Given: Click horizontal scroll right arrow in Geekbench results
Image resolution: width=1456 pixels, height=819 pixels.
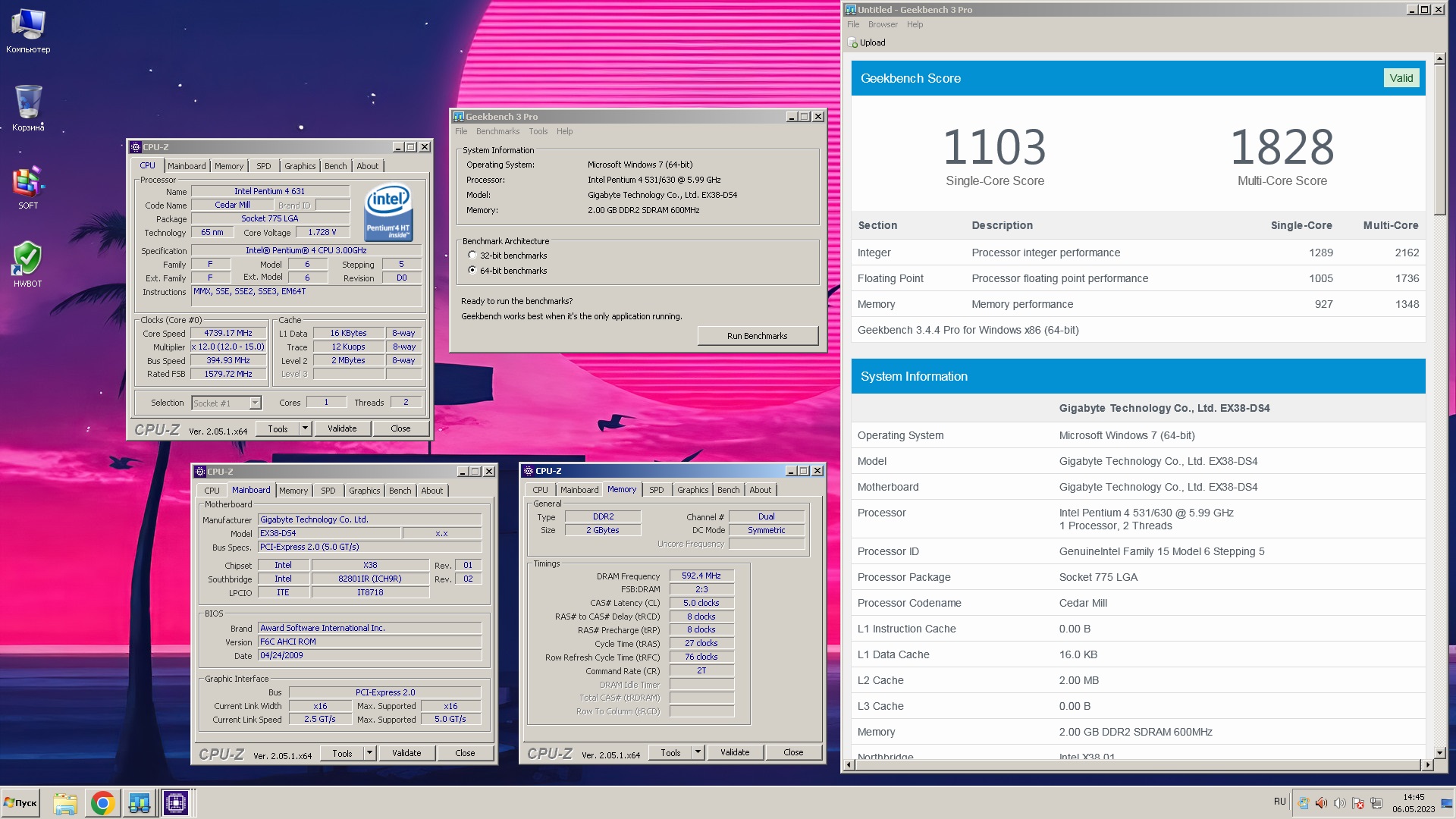Looking at the screenshot, I should click(1427, 765).
